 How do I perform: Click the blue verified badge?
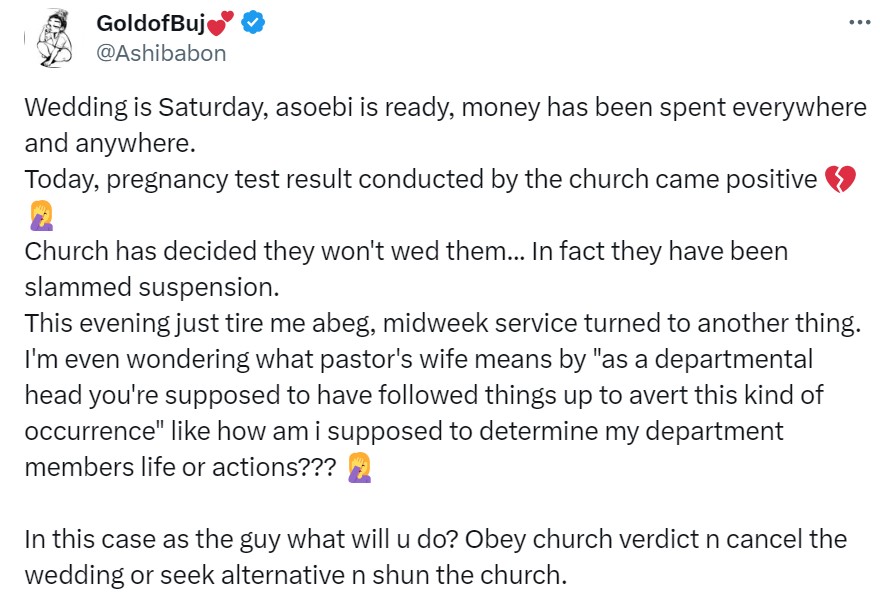click(x=255, y=25)
